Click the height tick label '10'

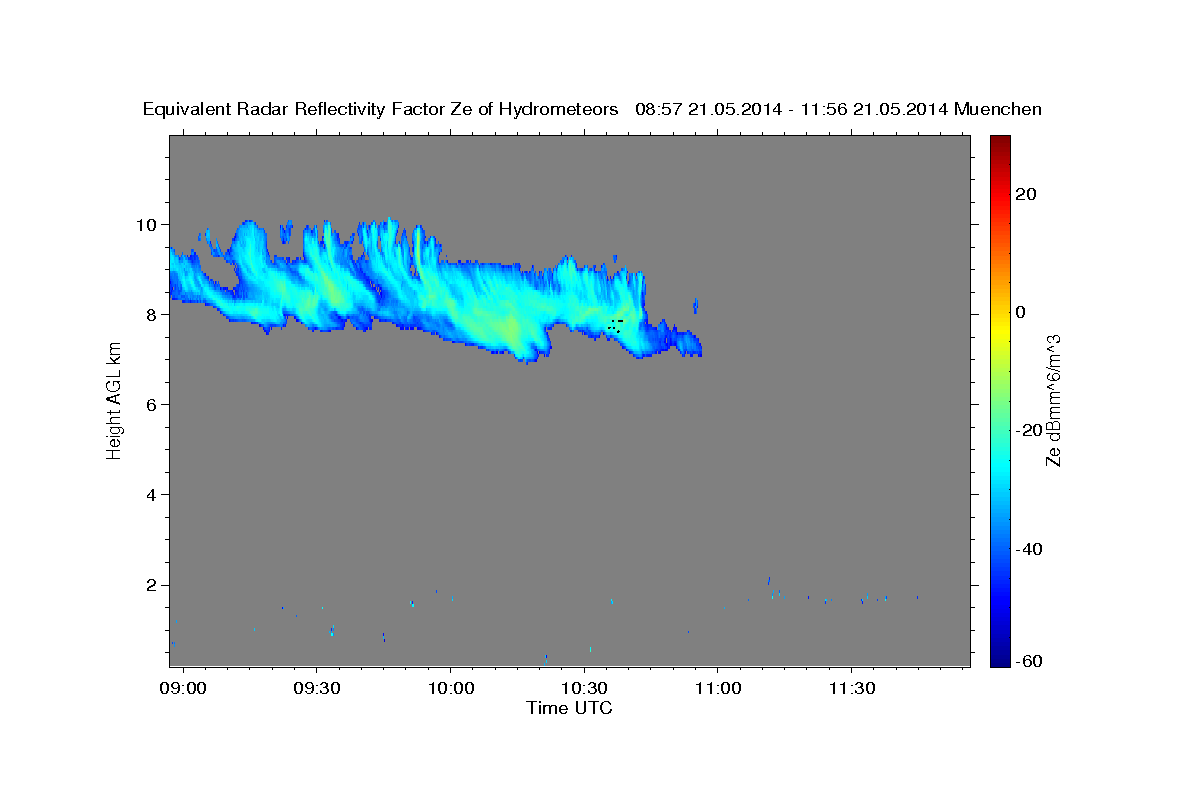coord(147,224)
